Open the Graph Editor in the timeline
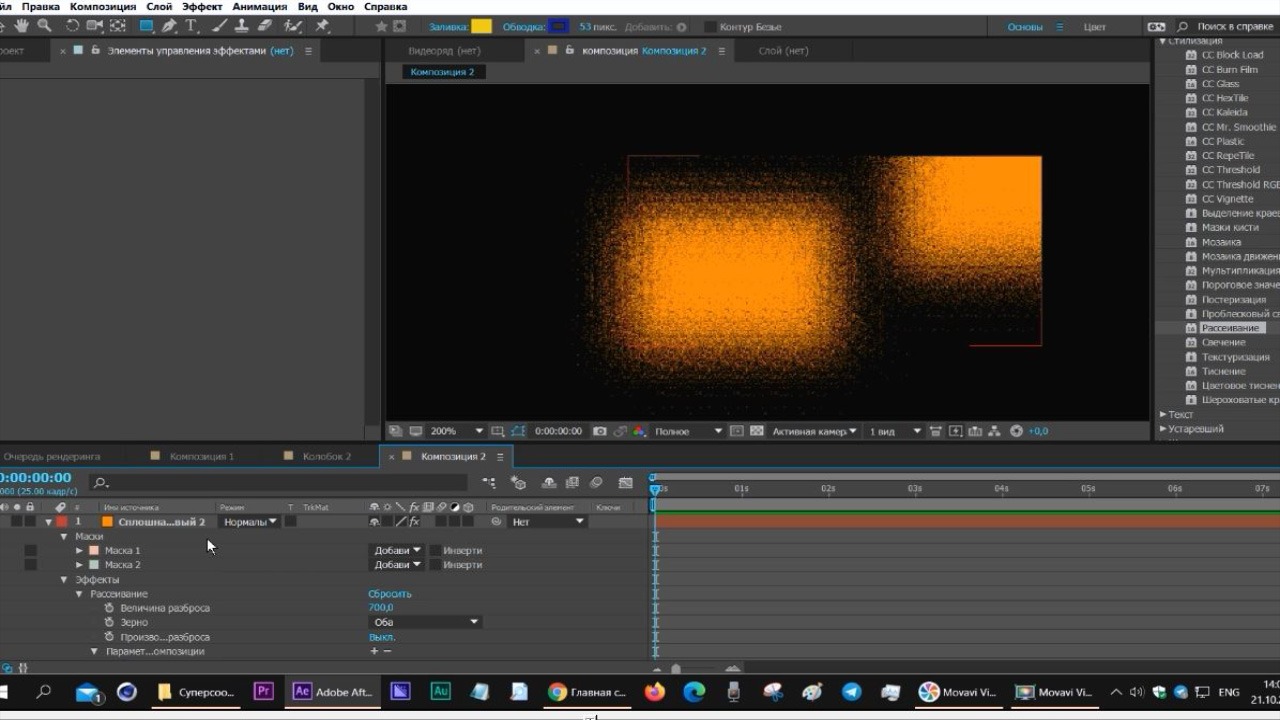1280x720 pixels. pos(625,483)
